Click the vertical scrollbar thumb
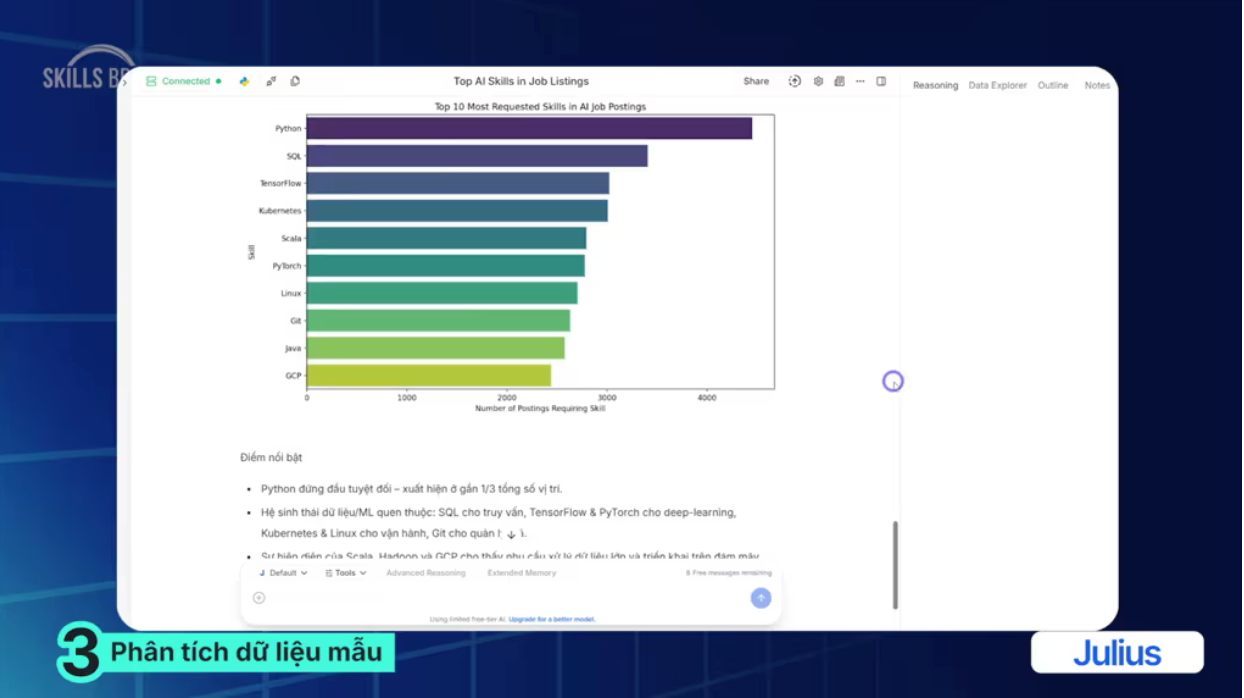 [x=895, y=565]
